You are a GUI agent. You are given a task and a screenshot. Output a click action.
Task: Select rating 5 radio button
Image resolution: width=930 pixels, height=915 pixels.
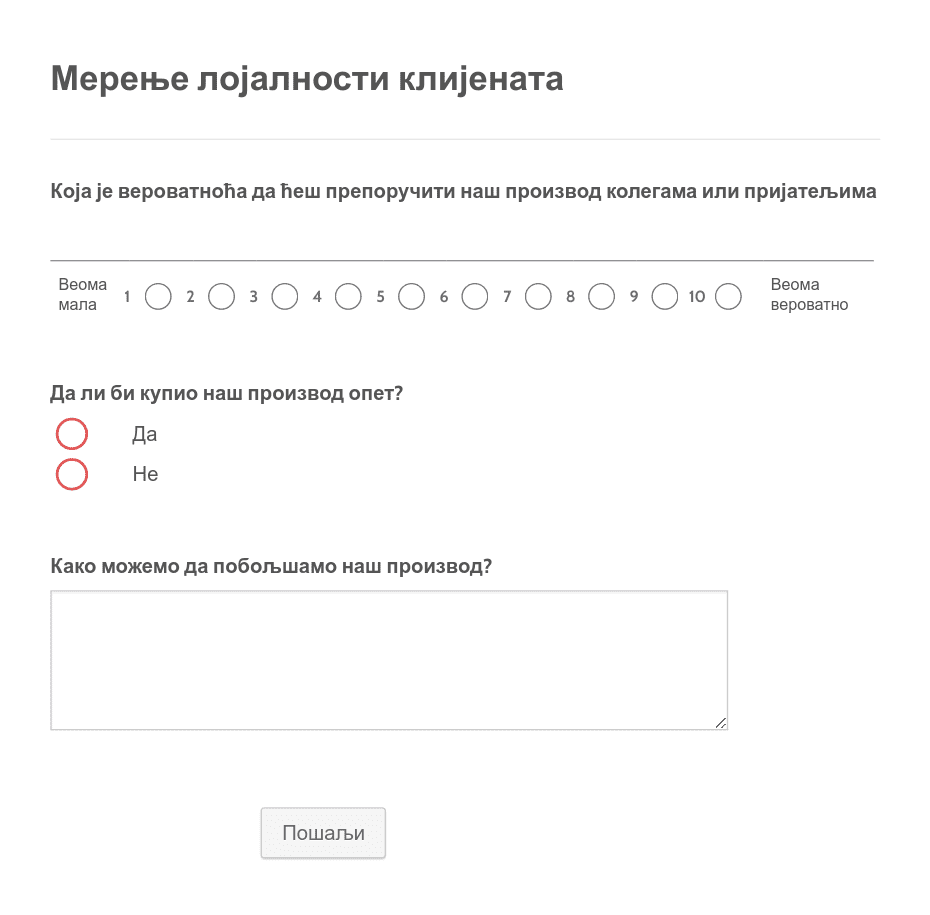tap(412, 297)
